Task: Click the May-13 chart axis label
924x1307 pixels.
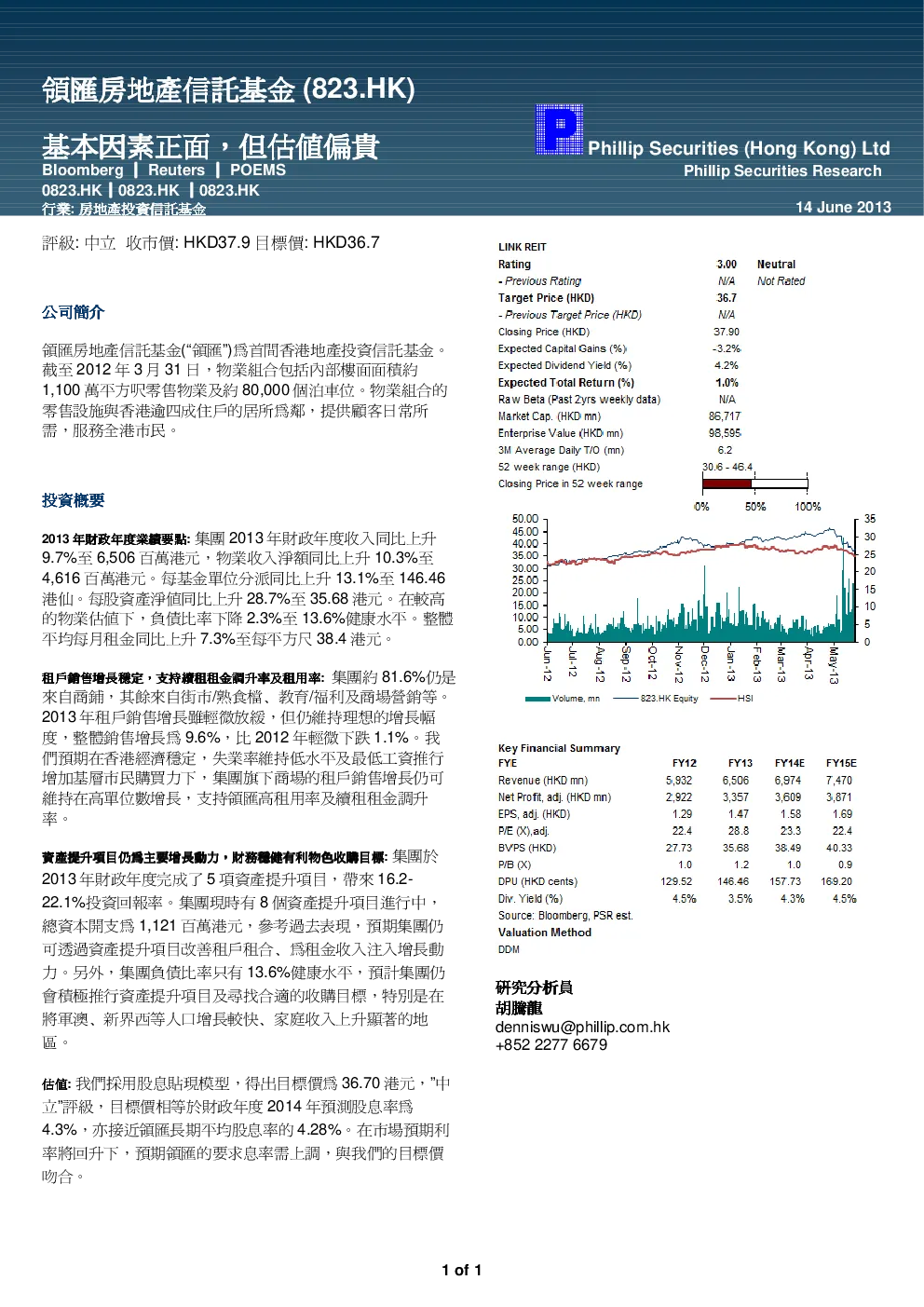Action: 834,664
